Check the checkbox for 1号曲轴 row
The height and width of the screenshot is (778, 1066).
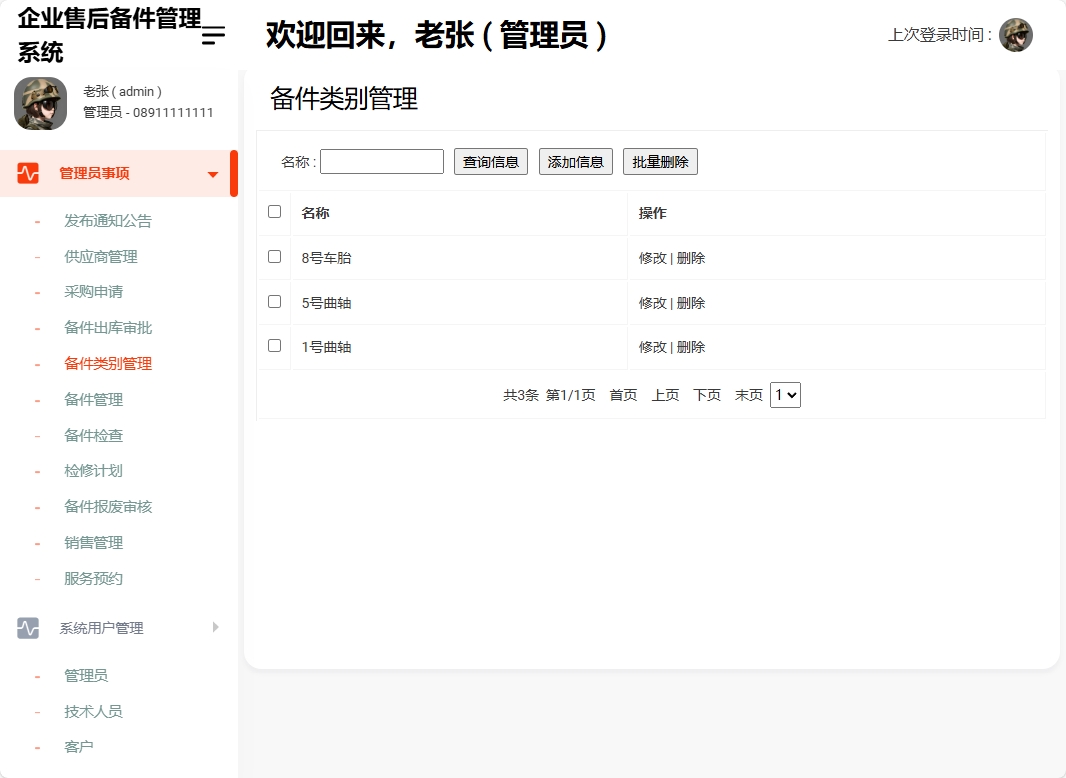(x=273, y=347)
